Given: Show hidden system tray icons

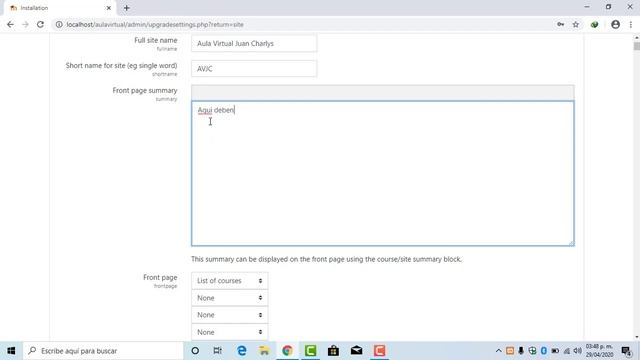Looking at the screenshot, I should [x=498, y=351].
